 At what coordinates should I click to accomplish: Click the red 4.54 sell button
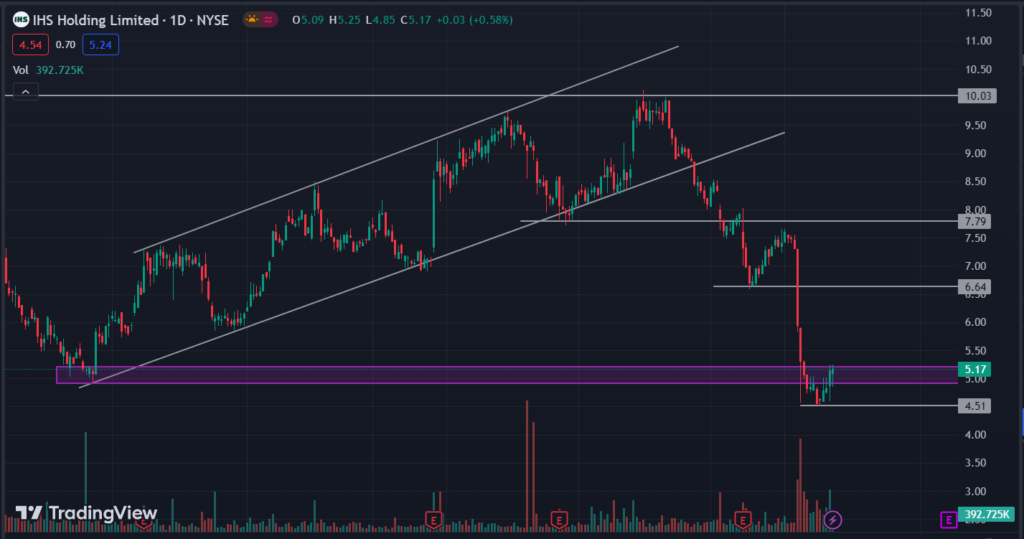(x=30, y=45)
